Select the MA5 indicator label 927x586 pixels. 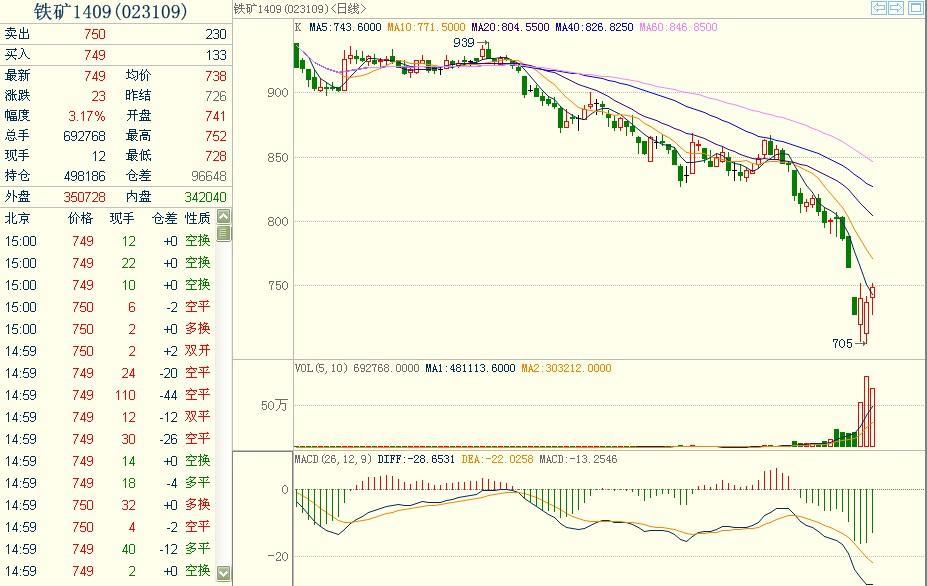click(x=345, y=27)
